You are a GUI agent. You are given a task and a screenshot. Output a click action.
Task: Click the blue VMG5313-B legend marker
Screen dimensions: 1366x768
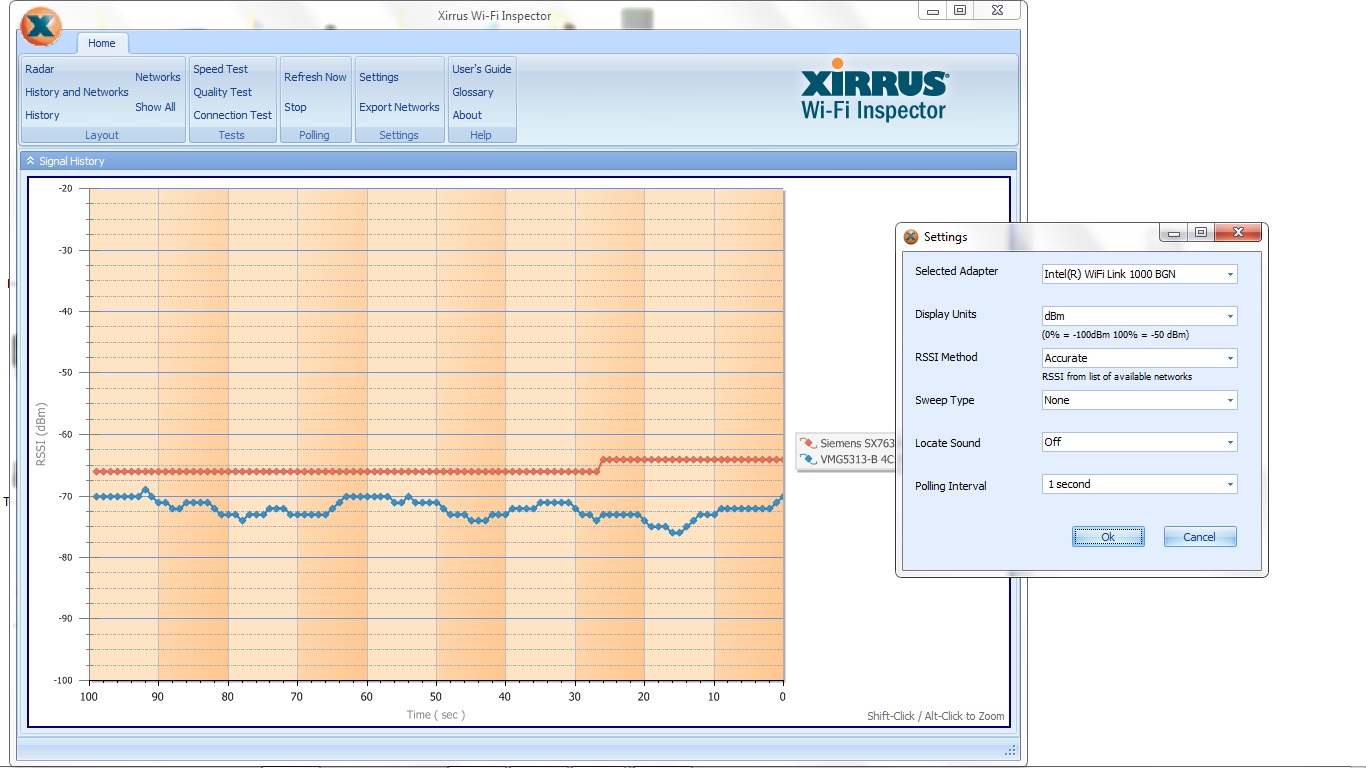pyautogui.click(x=808, y=460)
